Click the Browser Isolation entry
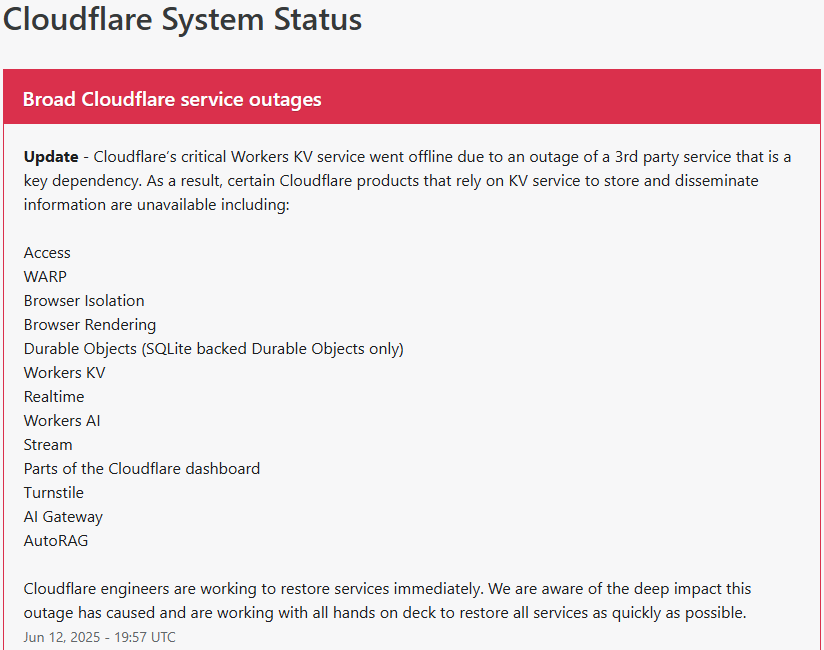This screenshot has width=824, height=650. 84,301
